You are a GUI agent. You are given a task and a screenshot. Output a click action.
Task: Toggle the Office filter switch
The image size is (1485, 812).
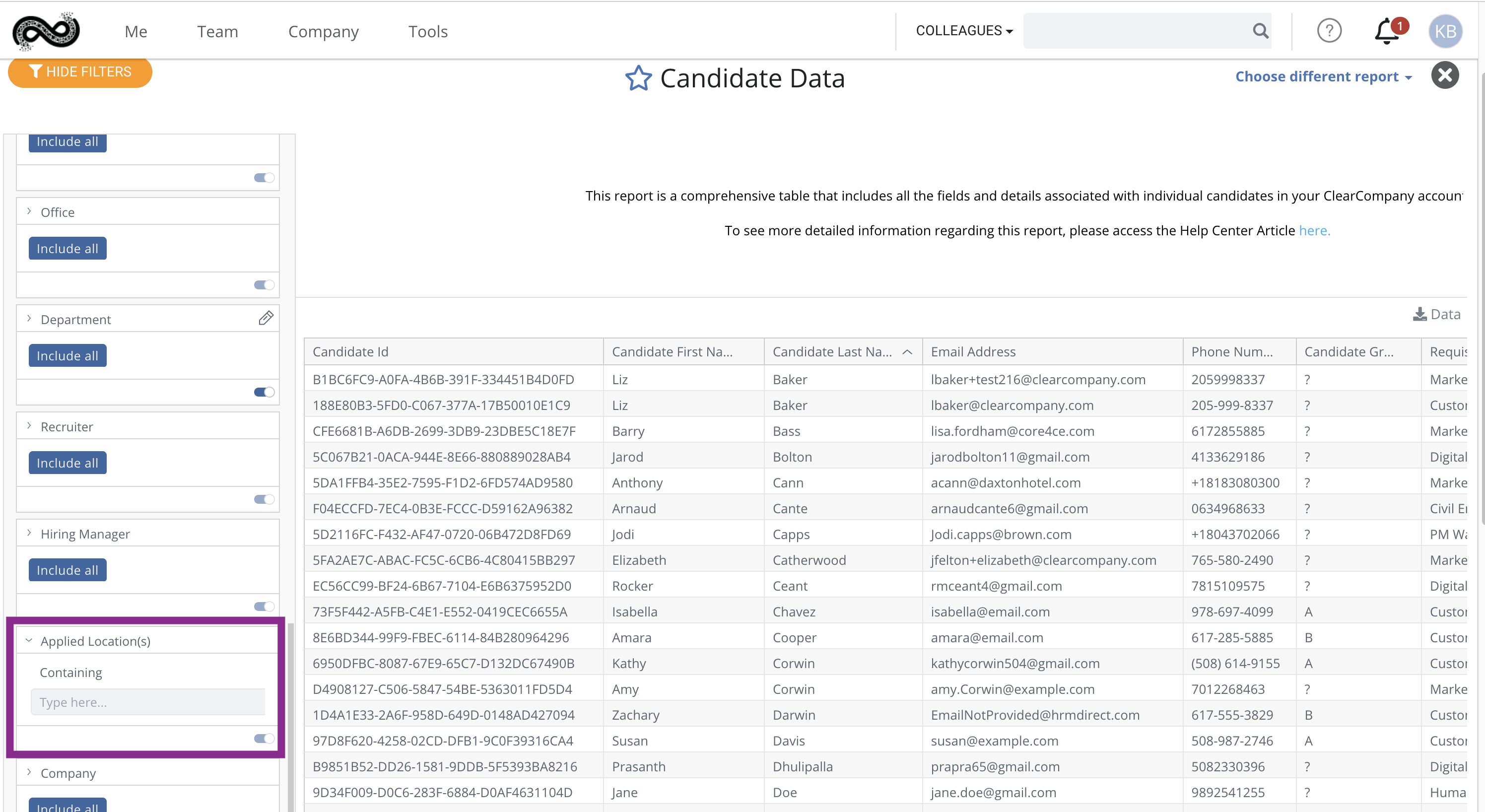pyautogui.click(x=264, y=285)
